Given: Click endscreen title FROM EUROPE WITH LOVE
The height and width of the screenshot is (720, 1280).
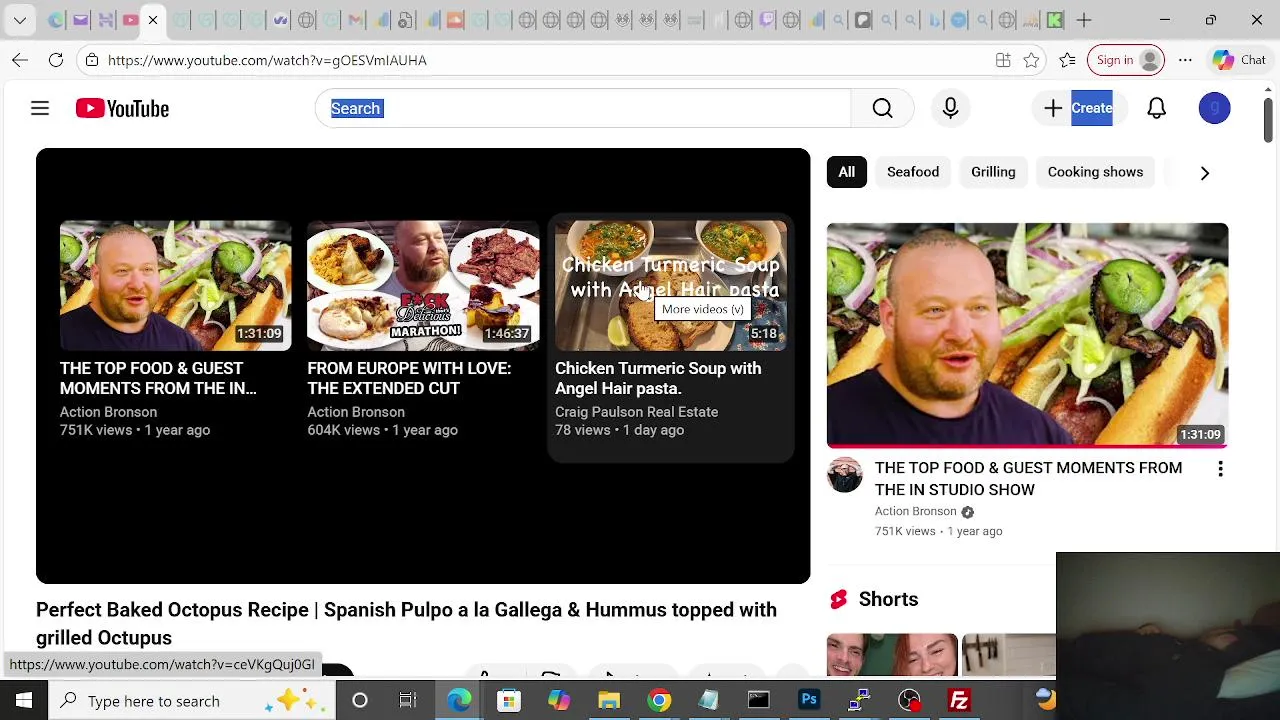Looking at the screenshot, I should [409, 378].
